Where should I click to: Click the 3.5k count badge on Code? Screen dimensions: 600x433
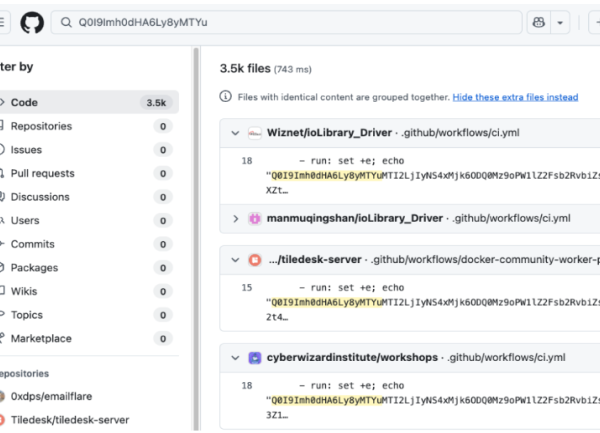coord(156,103)
